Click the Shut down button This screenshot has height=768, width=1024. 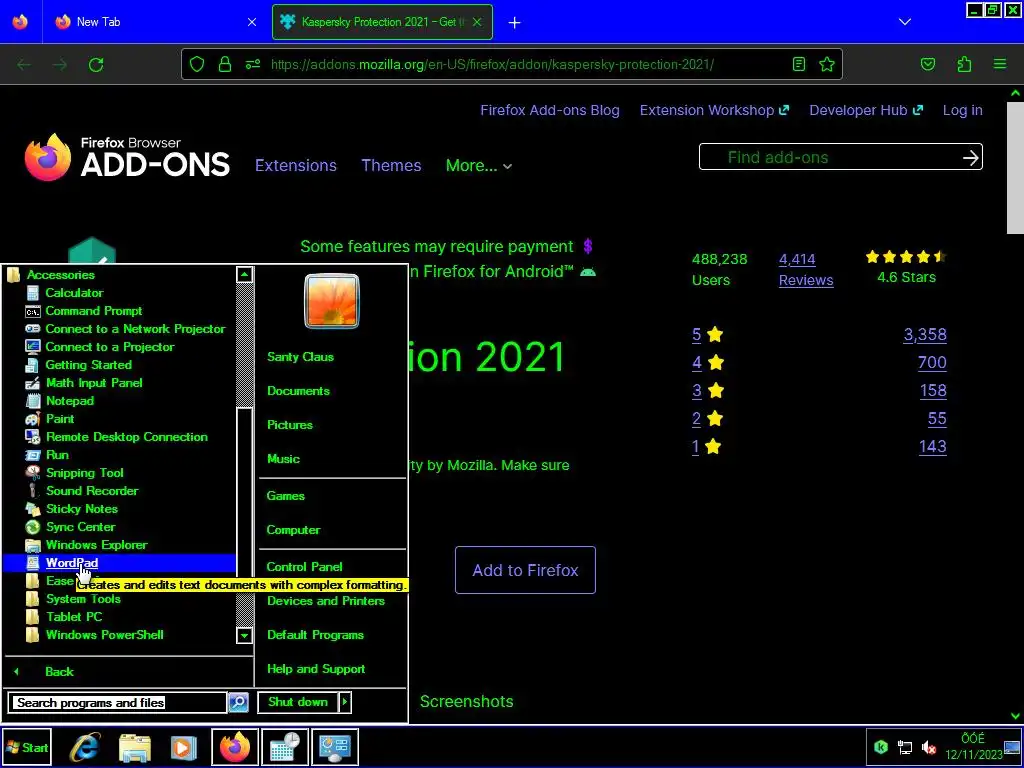coord(298,702)
